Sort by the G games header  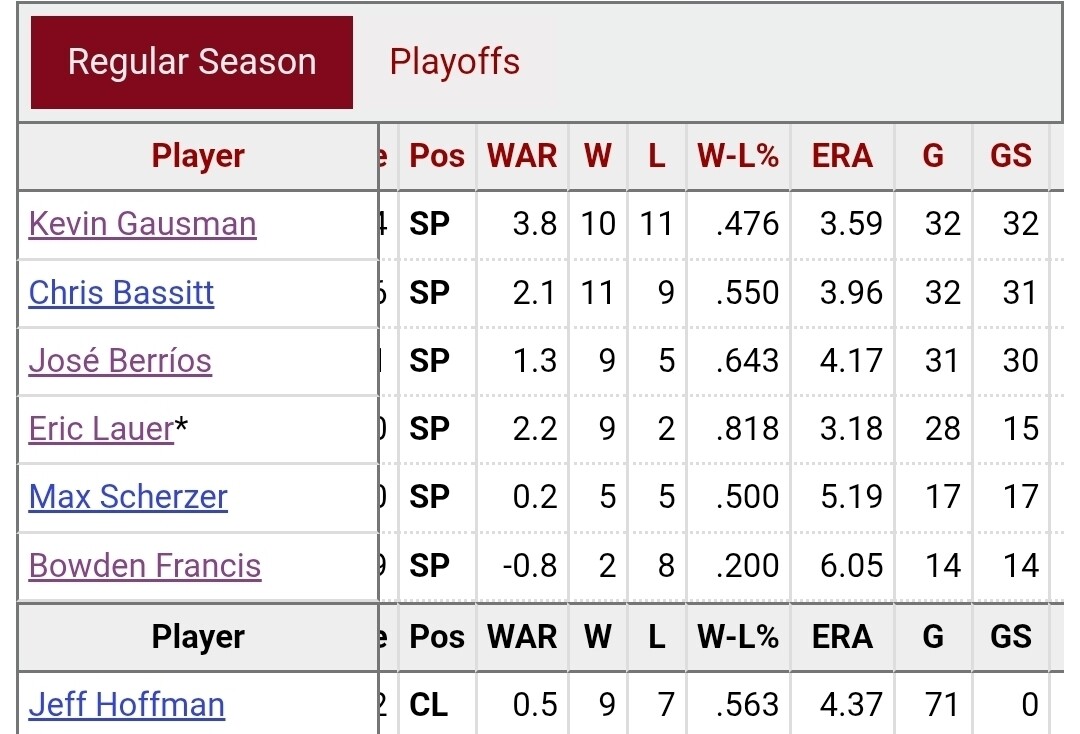[x=933, y=156]
